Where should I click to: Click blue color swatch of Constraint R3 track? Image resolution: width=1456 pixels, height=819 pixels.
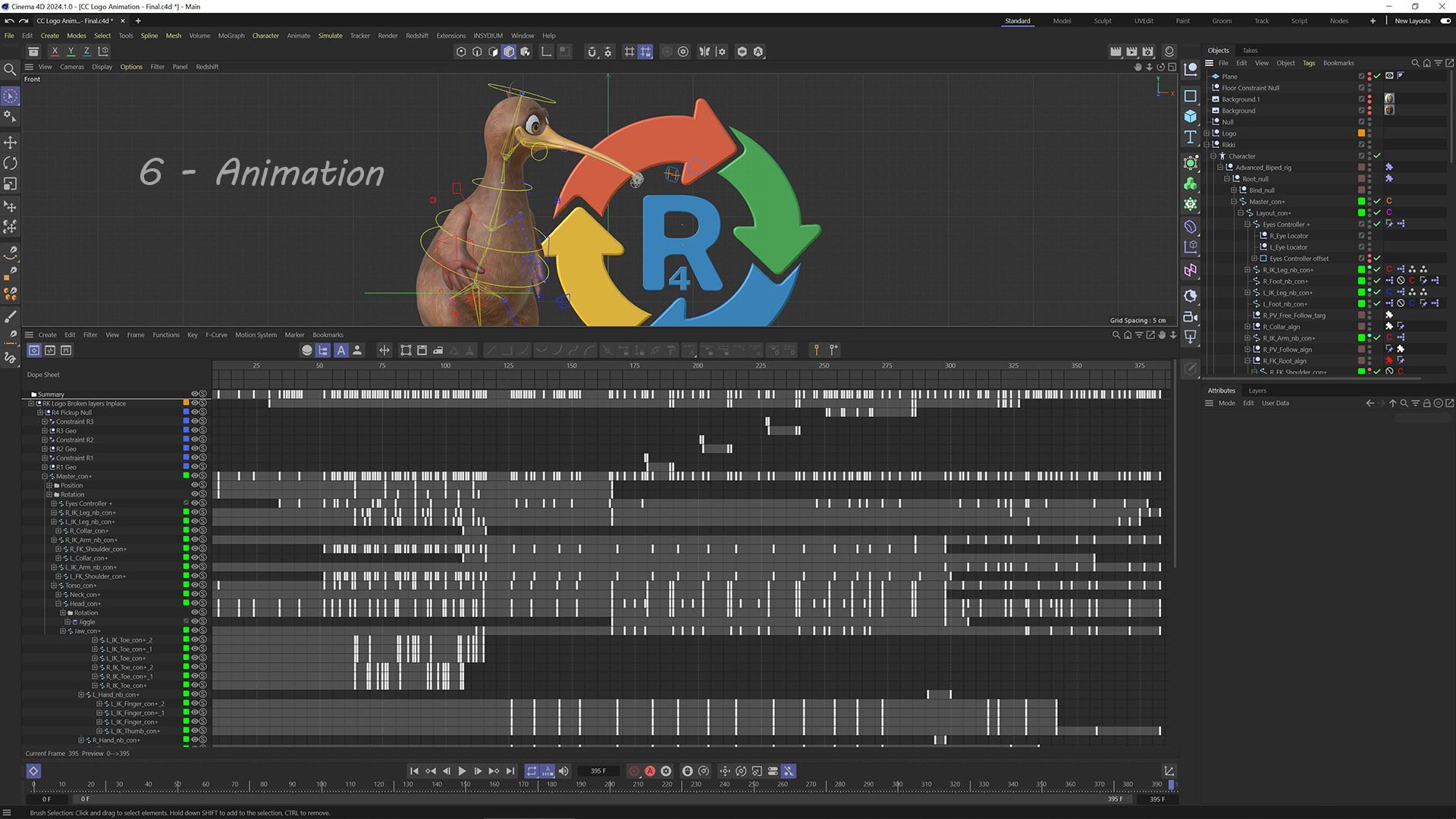tap(186, 422)
